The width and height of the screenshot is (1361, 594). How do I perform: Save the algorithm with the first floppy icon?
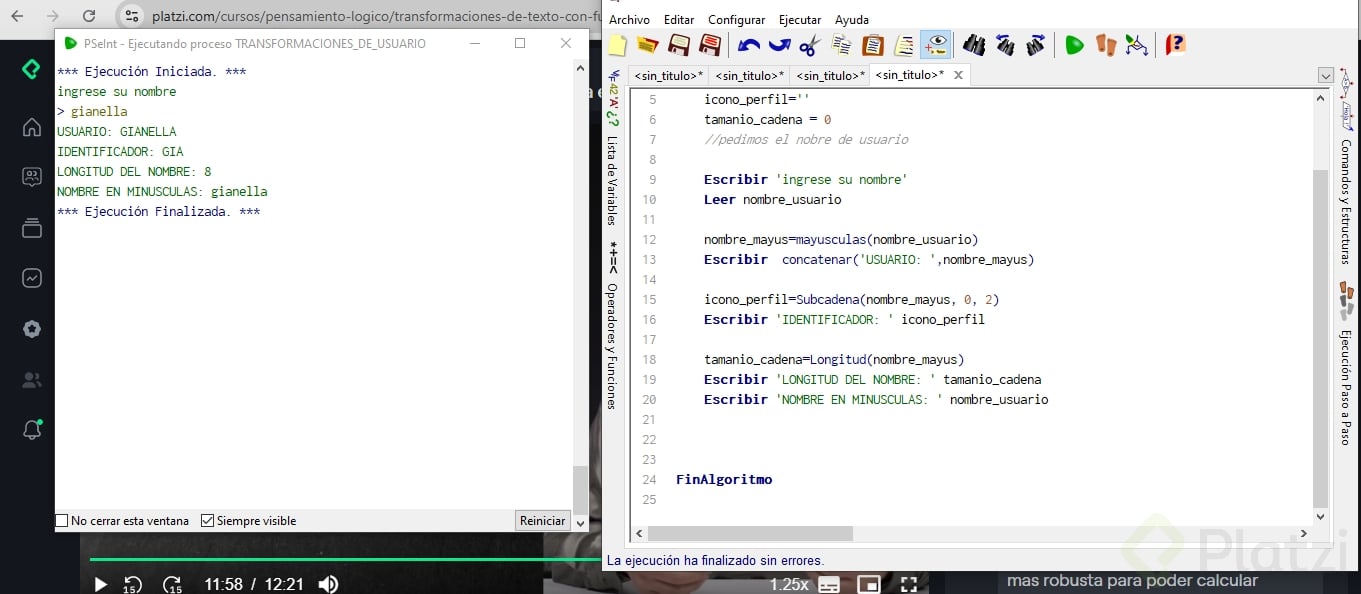pyautogui.click(x=679, y=45)
